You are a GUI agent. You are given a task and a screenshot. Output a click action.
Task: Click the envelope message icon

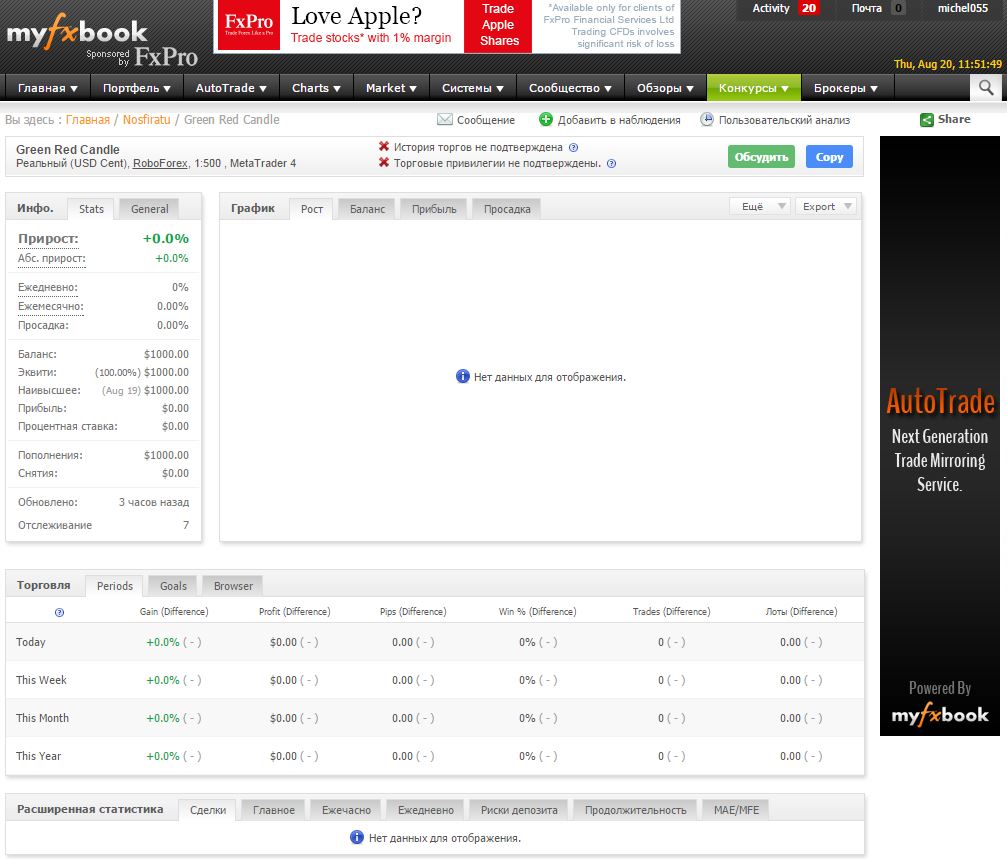[444, 119]
